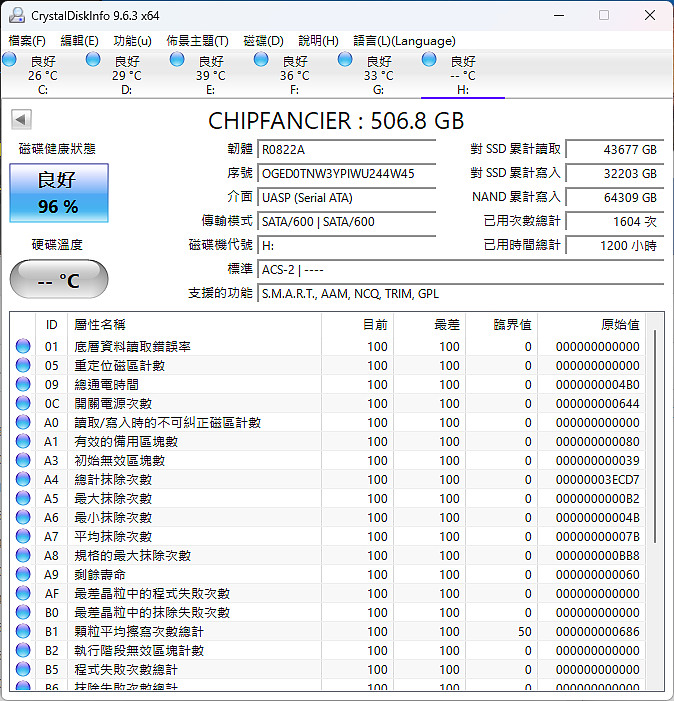Viewport: 674px width, 701px height.
Task: Click the 屬性名稱 column header
Action: [x=194, y=325]
